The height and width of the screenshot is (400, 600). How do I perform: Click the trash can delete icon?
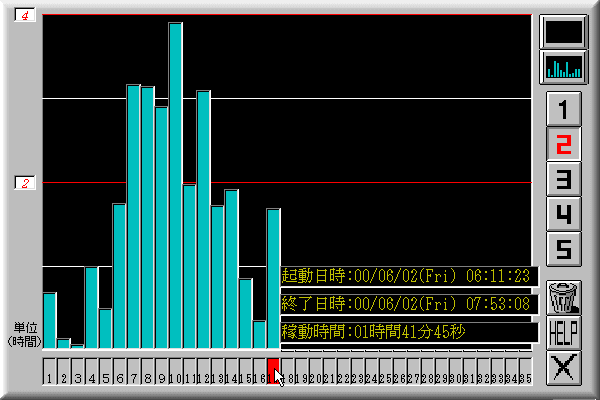click(564, 298)
